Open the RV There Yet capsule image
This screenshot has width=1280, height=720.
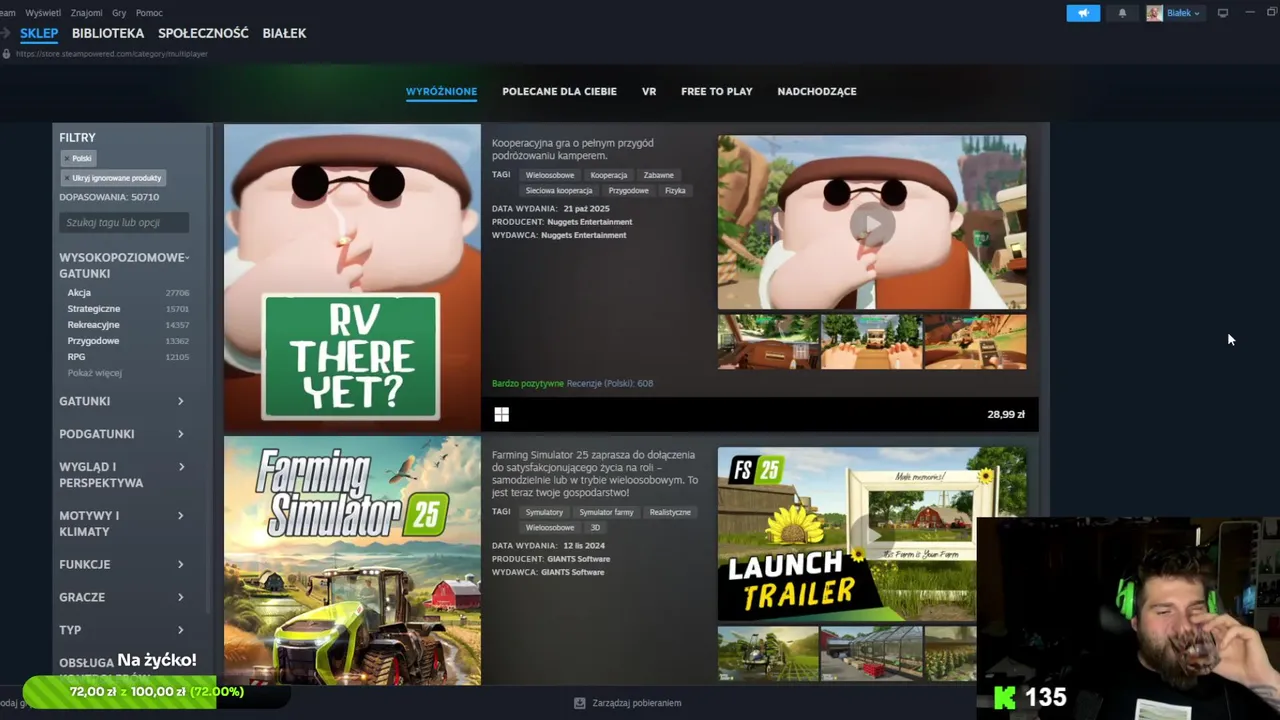[x=352, y=277]
